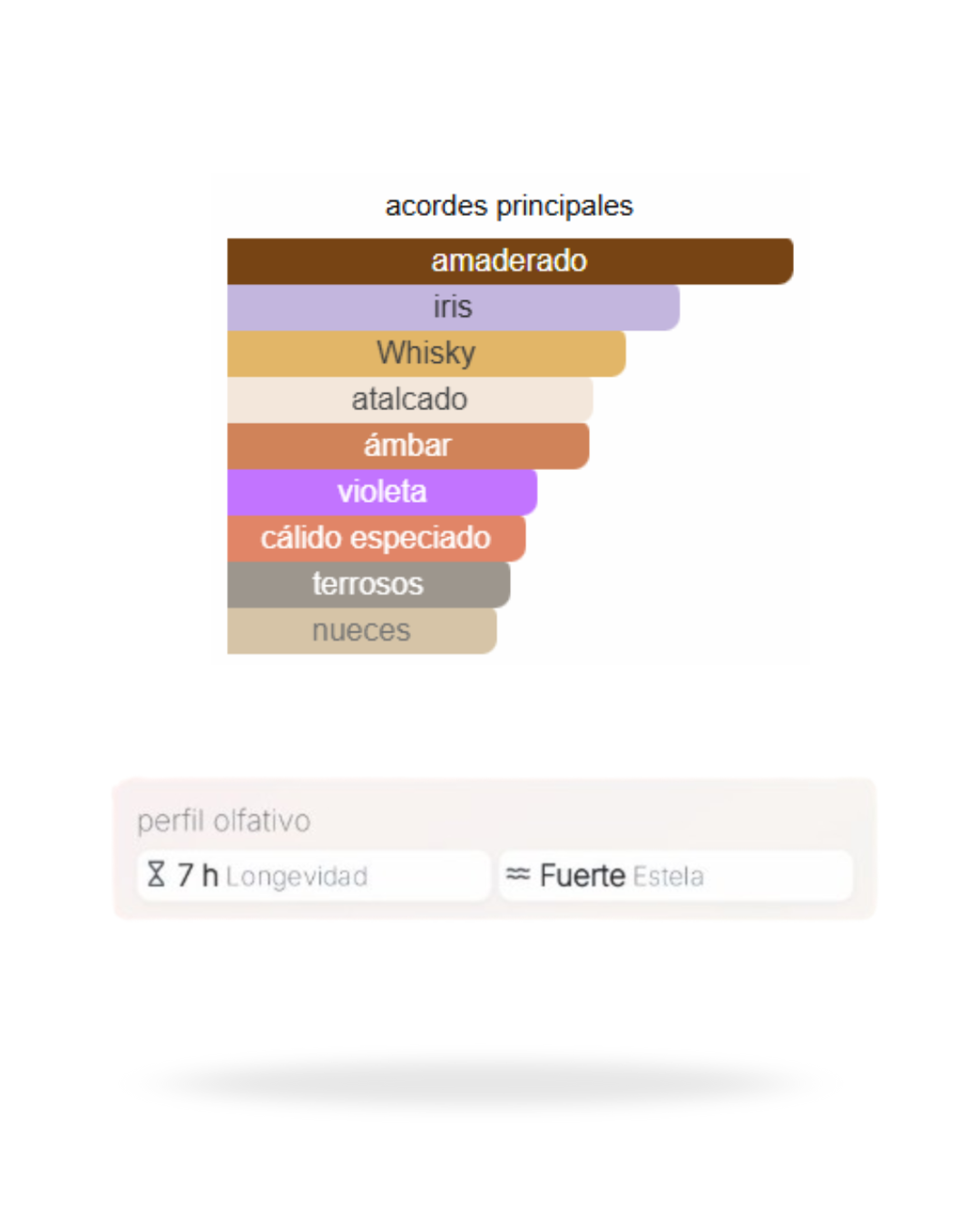
Task: Click empty space right of Longevidad label
Action: [426, 876]
